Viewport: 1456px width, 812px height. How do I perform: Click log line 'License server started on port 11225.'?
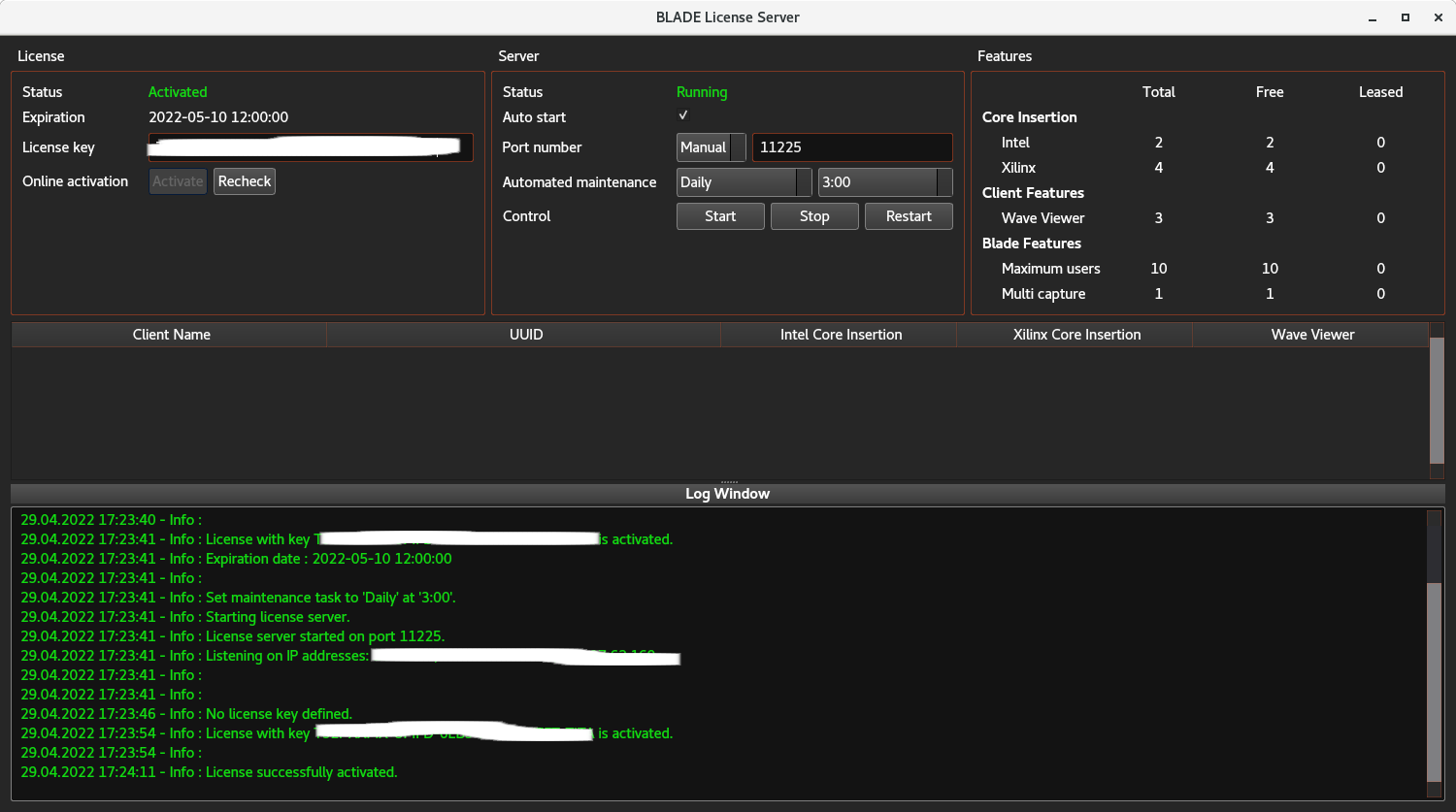pyautogui.click(x=233, y=636)
